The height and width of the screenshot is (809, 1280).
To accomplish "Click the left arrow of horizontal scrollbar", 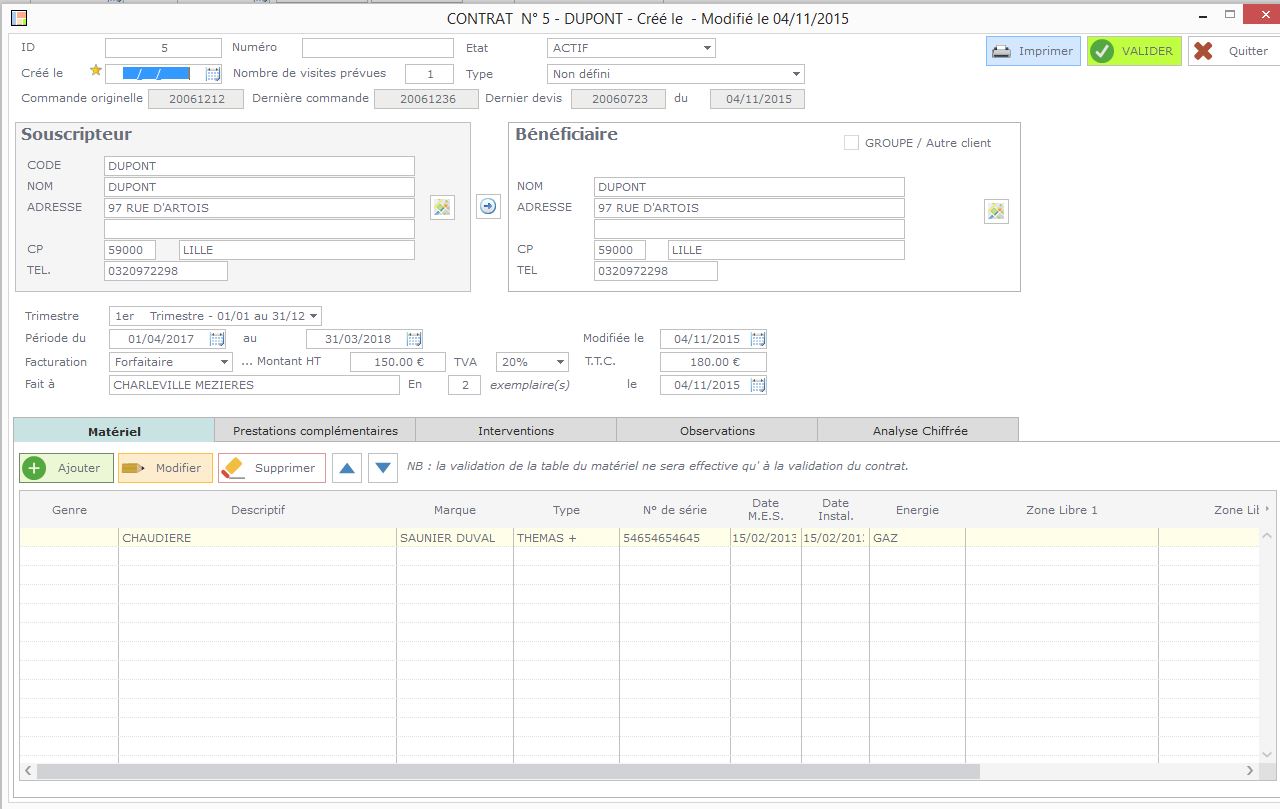I will (x=28, y=771).
